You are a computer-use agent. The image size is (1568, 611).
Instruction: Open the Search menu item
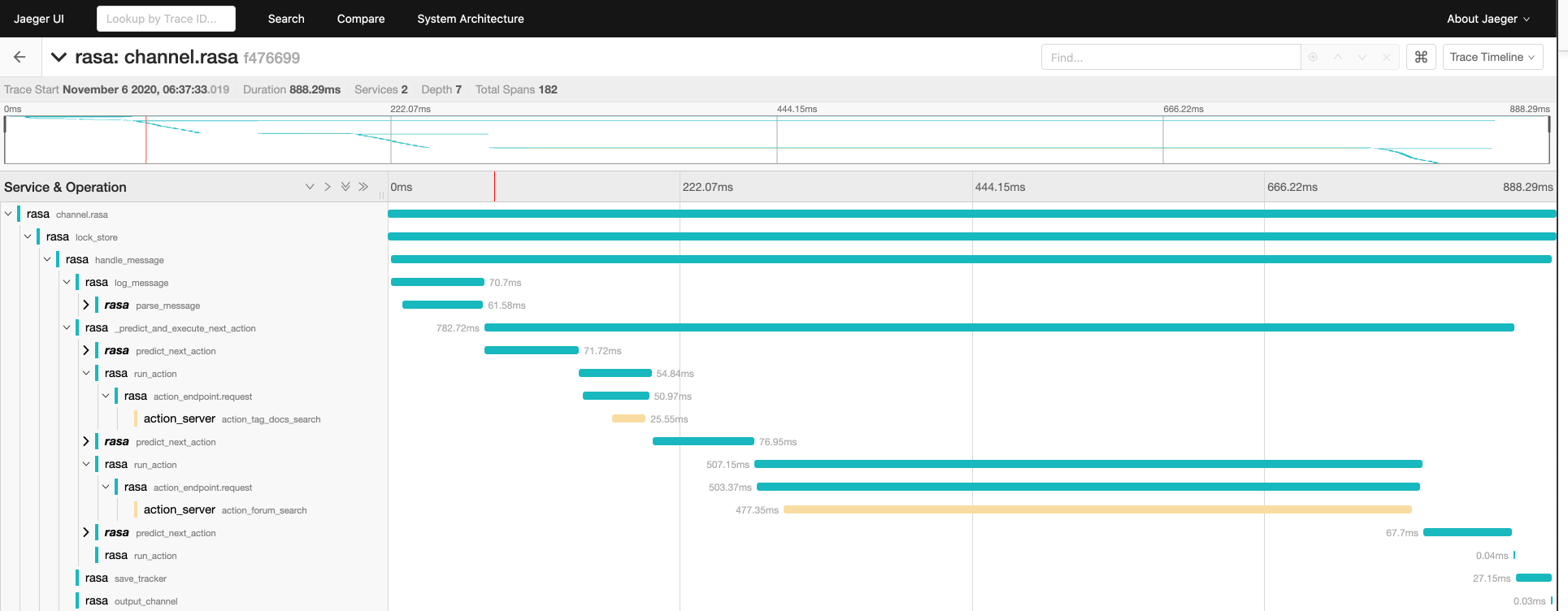click(x=286, y=19)
